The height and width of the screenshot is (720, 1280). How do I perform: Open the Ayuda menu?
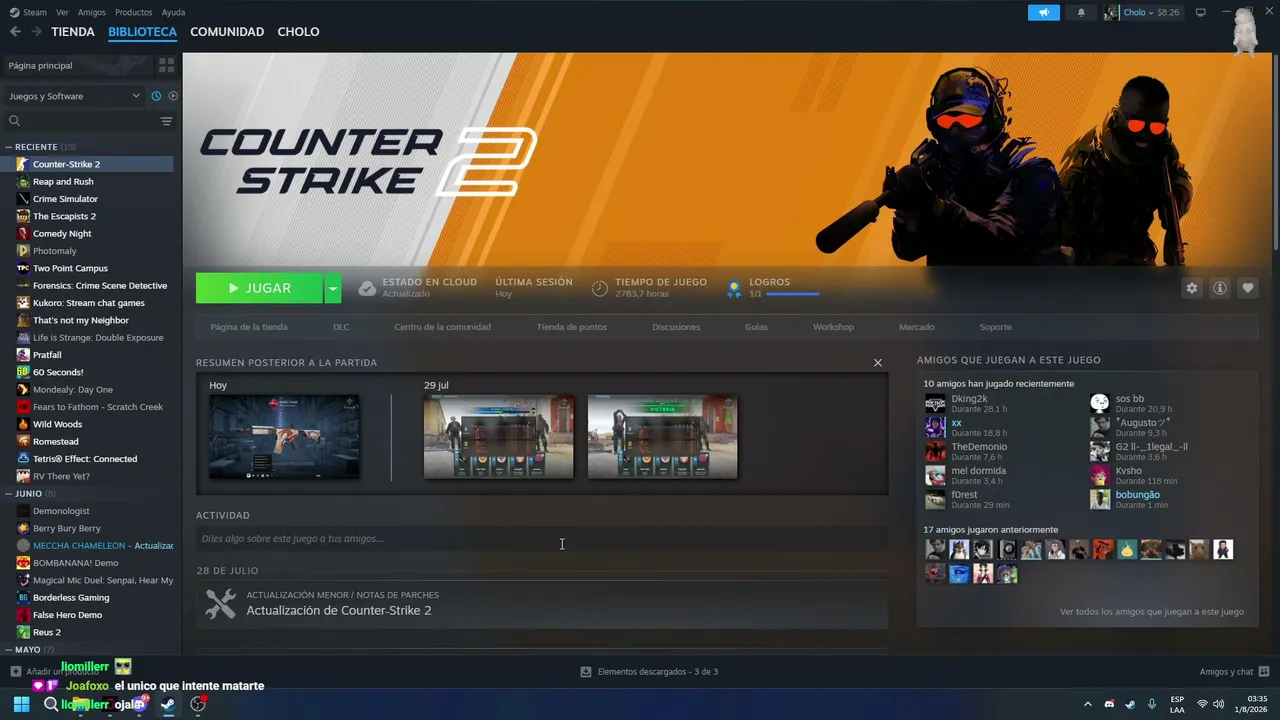pyautogui.click(x=173, y=12)
